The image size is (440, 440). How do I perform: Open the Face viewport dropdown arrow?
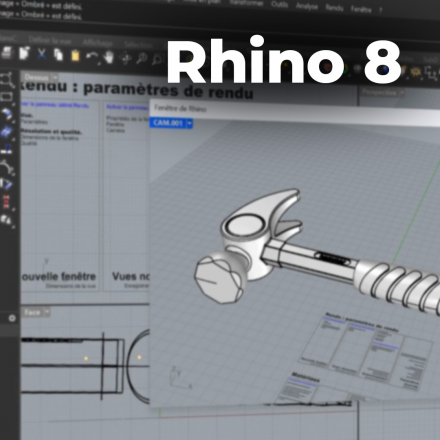(x=47, y=312)
